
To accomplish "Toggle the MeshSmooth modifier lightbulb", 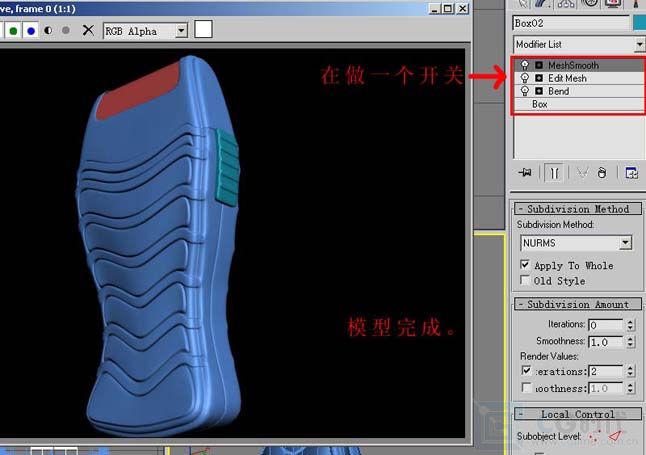I will pyautogui.click(x=524, y=65).
